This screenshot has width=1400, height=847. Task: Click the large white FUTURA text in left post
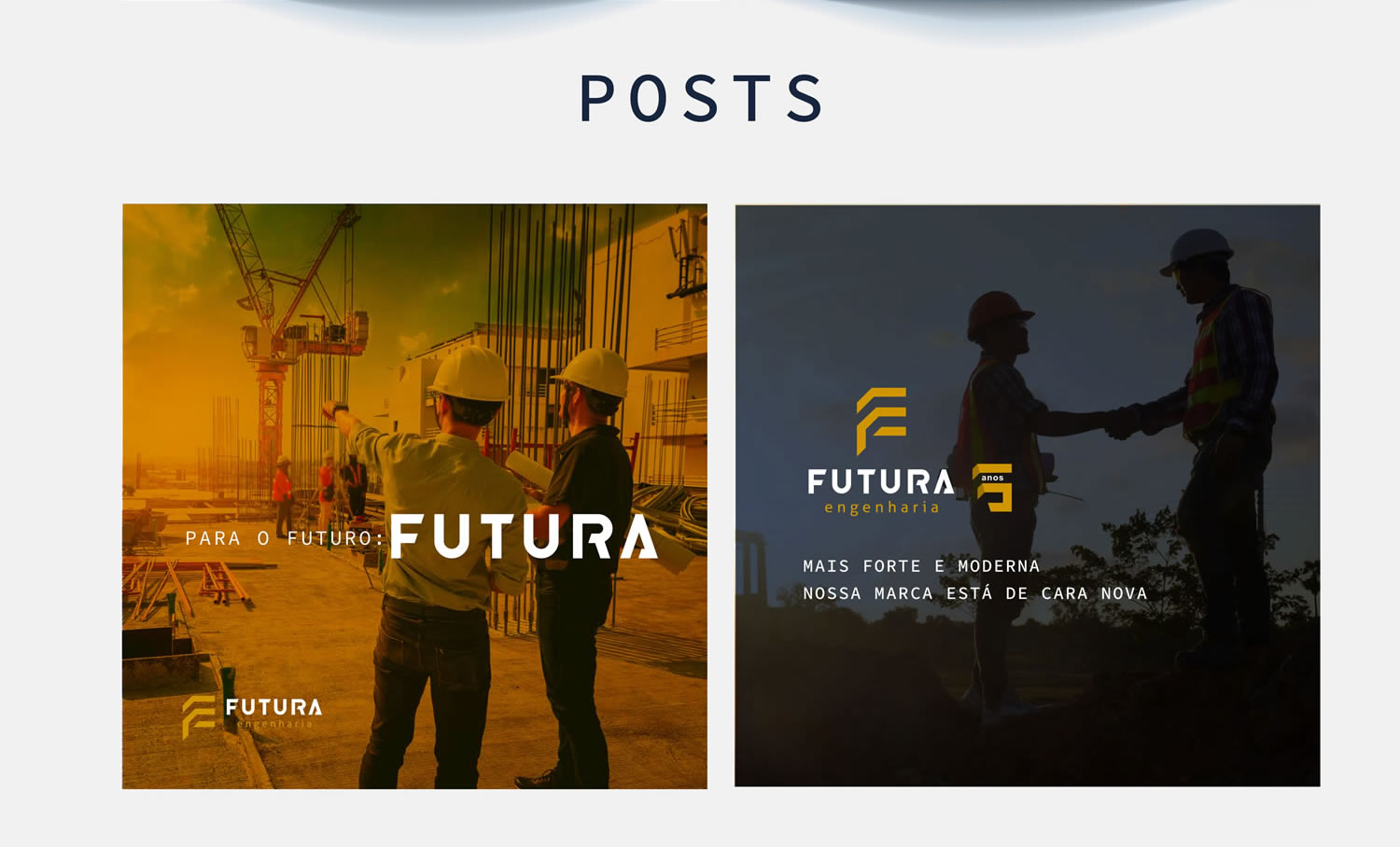tap(524, 536)
